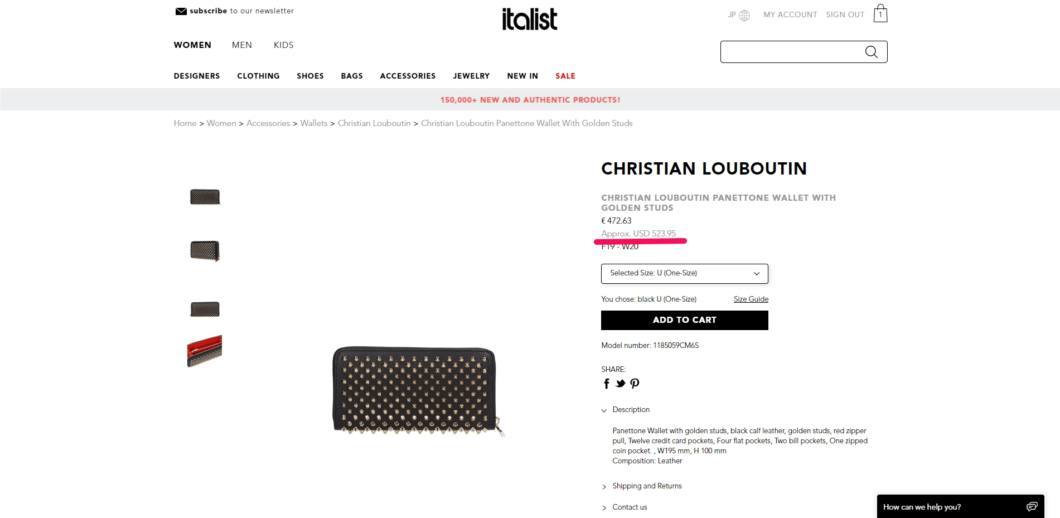Image resolution: width=1060 pixels, height=518 pixels.
Task: Switch to the MEN tab
Action: point(242,45)
